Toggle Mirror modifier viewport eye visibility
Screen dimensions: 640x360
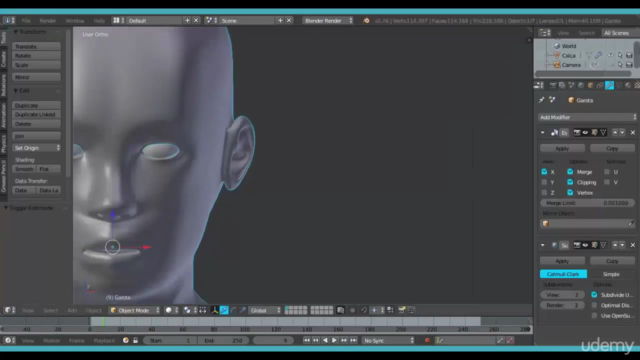[x=585, y=133]
